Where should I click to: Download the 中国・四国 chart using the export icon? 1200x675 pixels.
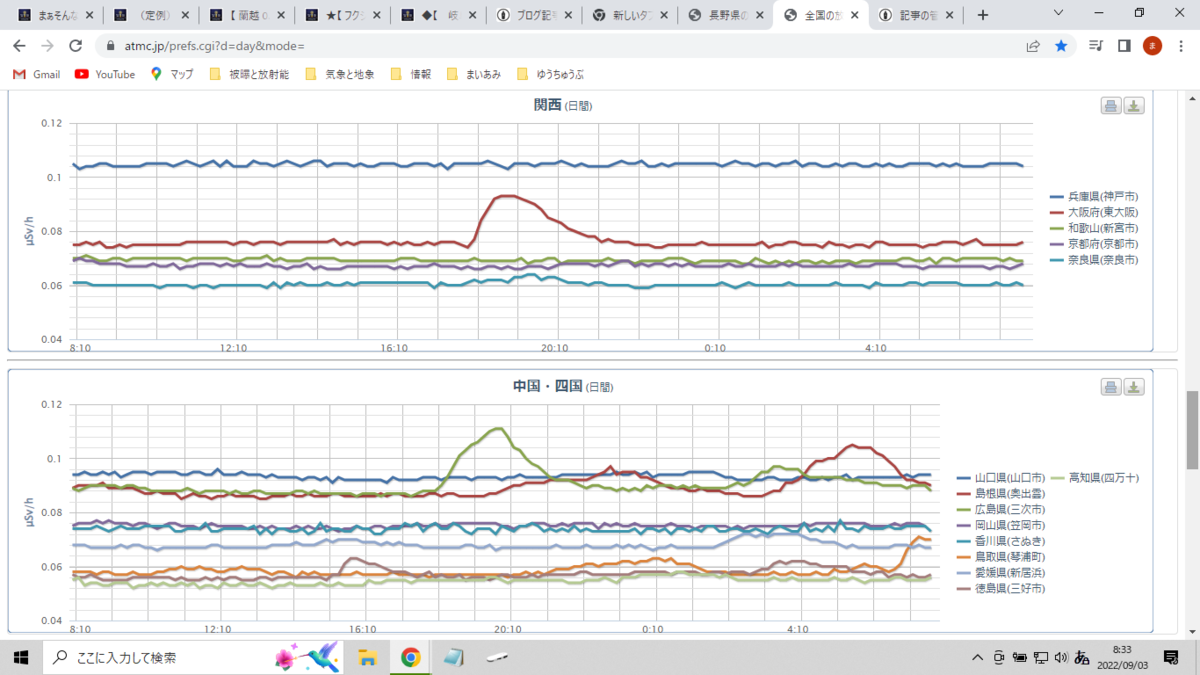[1133, 388]
